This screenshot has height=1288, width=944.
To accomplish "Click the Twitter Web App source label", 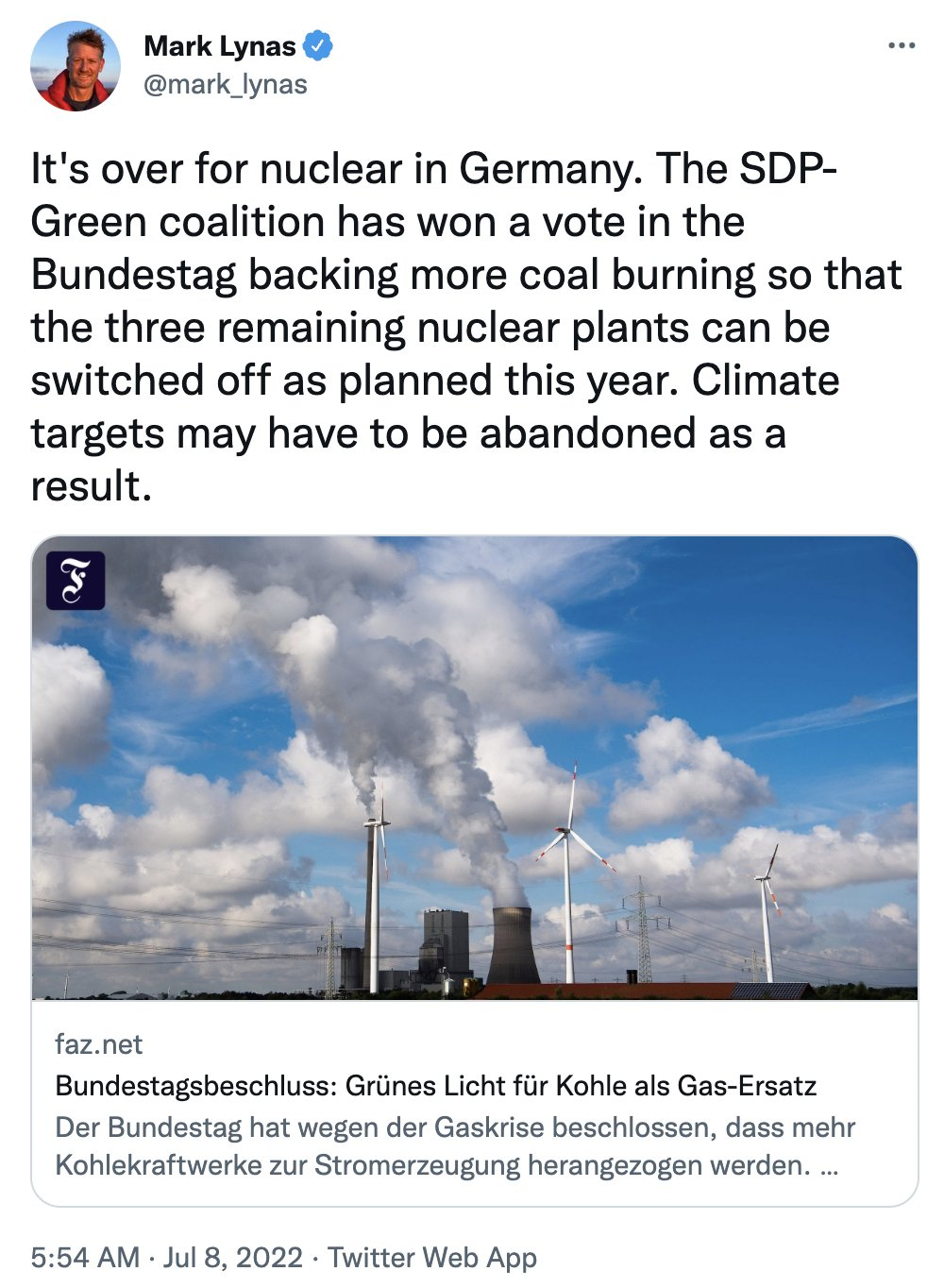I will click(x=432, y=1258).
